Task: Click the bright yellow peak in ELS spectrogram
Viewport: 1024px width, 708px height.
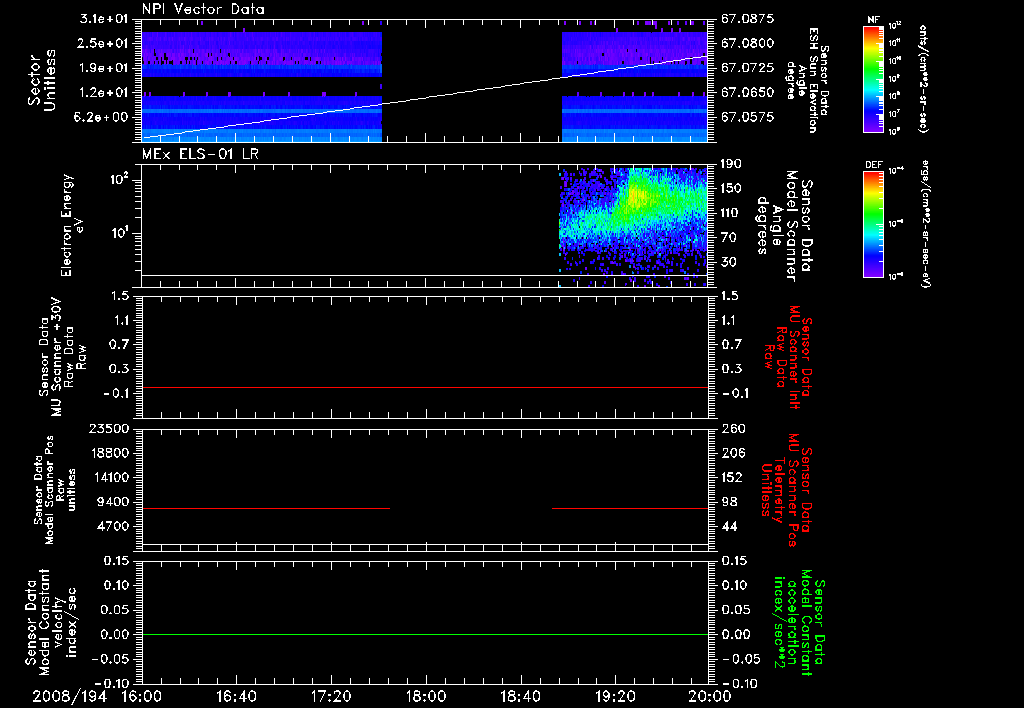Action: 637,195
